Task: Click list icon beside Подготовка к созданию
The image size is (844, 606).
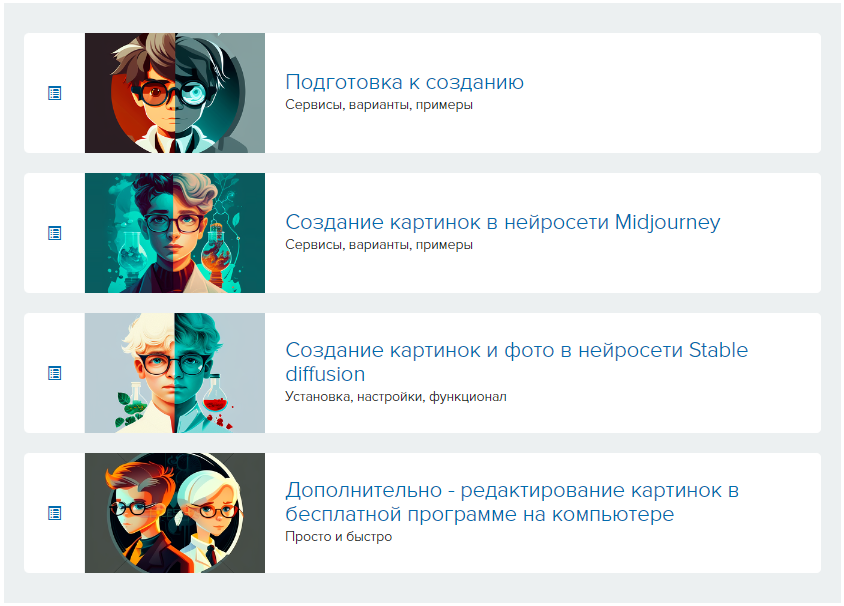Action: point(54,93)
